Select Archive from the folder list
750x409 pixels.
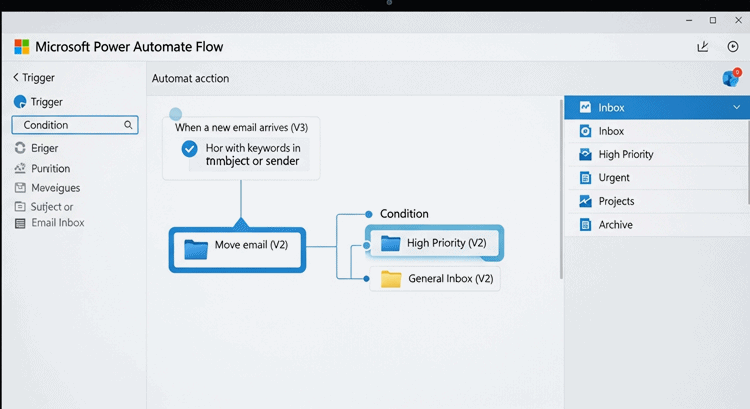pos(615,224)
